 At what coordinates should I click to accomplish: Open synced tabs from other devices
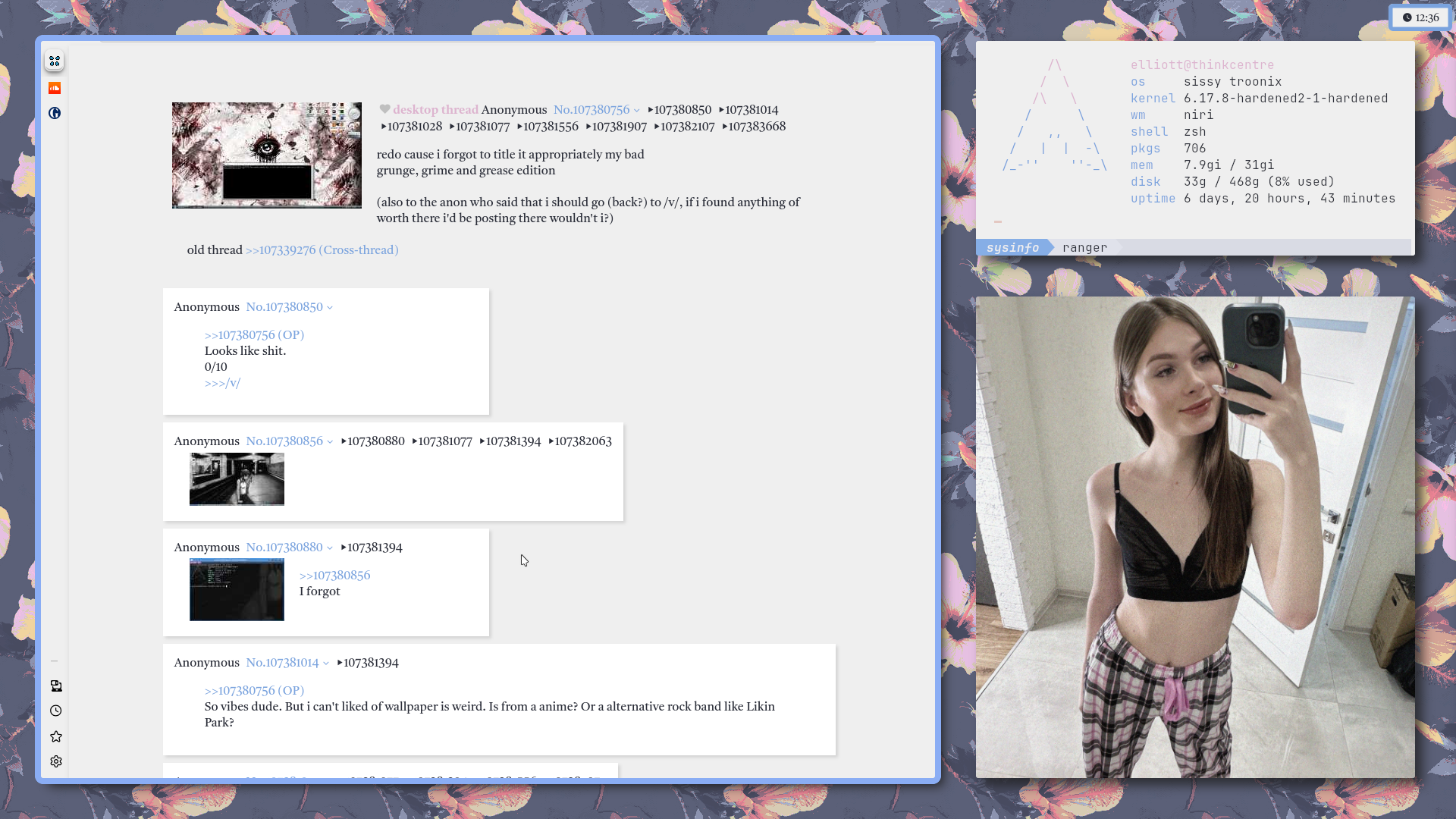coord(56,686)
